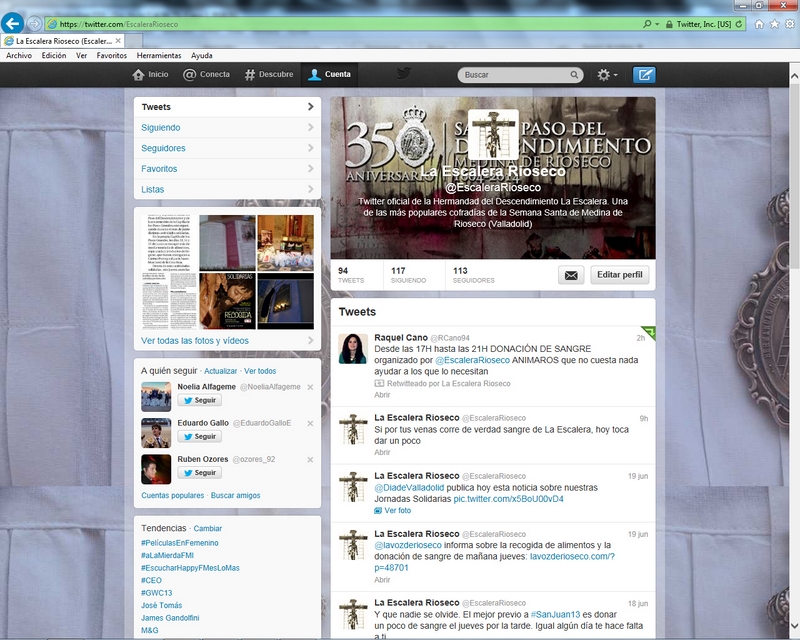
Task: Open the Ver menu
Action: (x=82, y=56)
